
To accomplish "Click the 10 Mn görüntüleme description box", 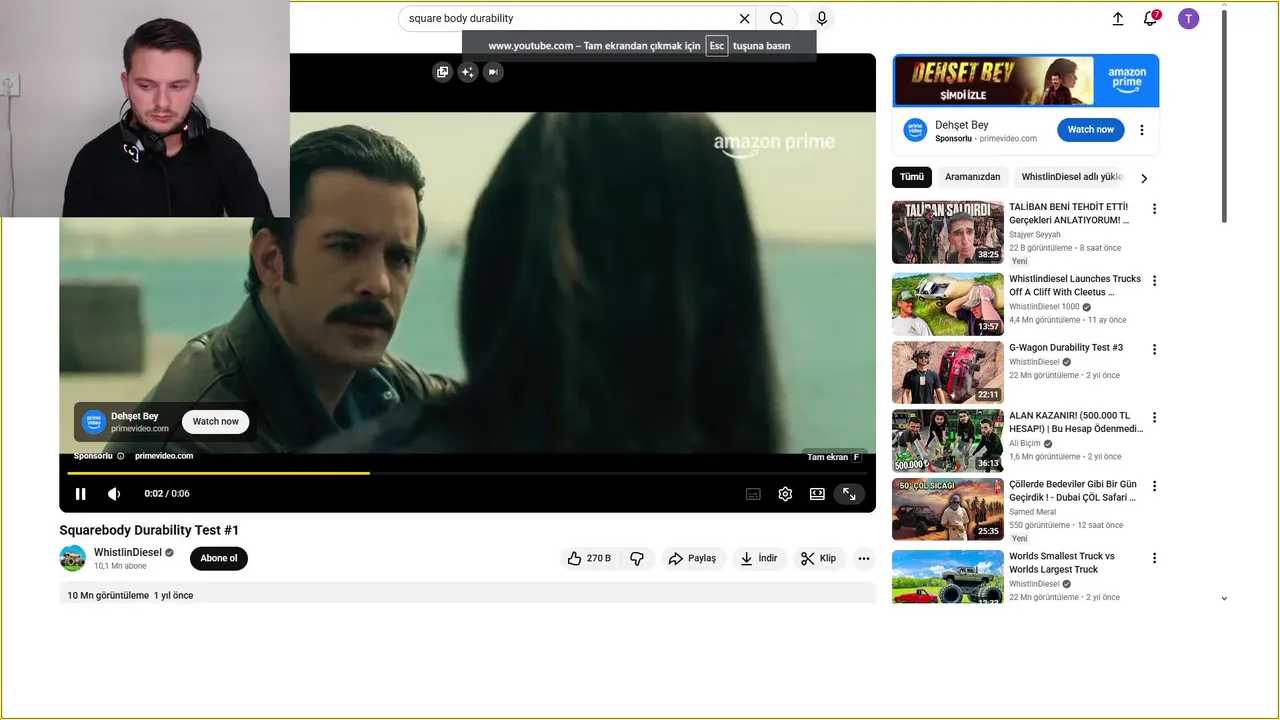I will coord(467,594).
